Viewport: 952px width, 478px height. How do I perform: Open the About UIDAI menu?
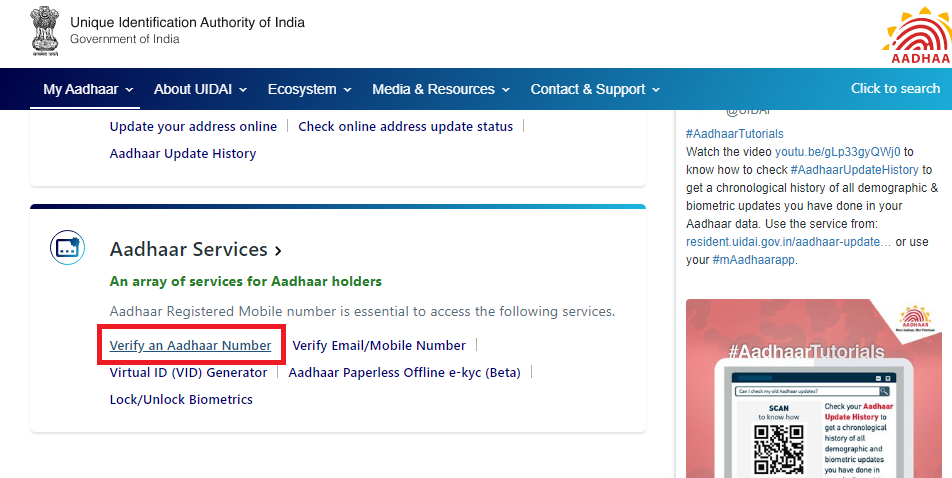click(200, 89)
